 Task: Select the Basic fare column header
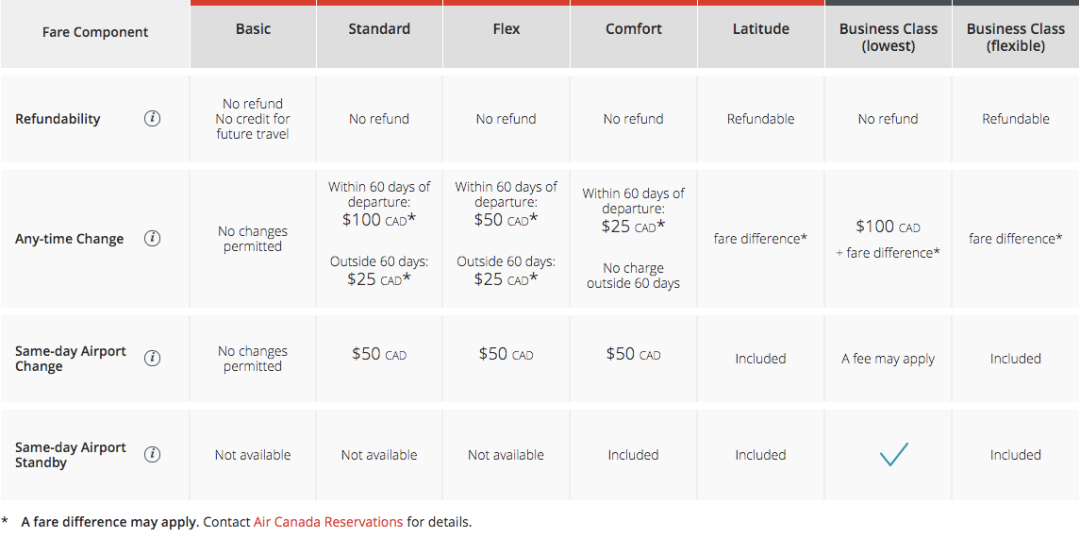point(253,30)
